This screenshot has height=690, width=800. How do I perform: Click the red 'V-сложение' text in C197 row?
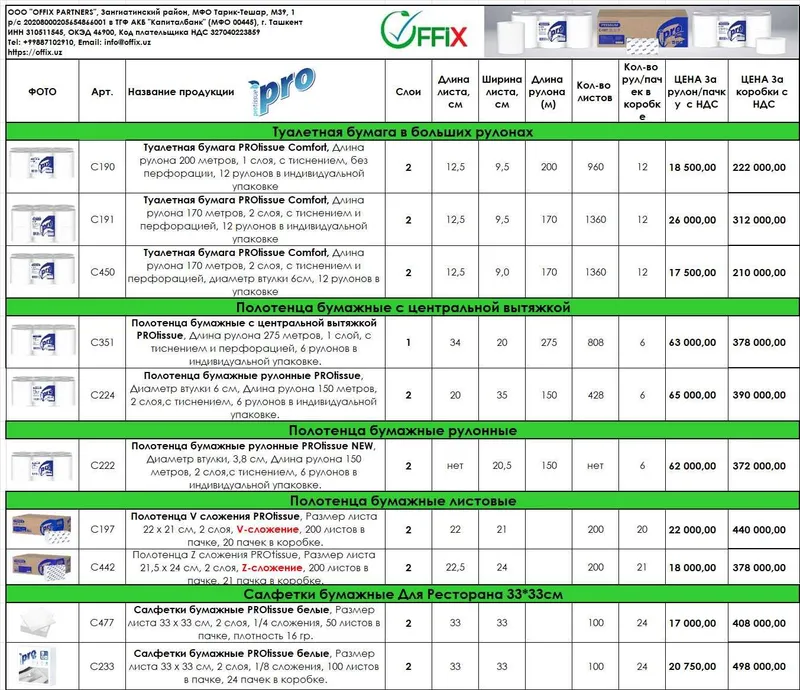pyautogui.click(x=267, y=529)
